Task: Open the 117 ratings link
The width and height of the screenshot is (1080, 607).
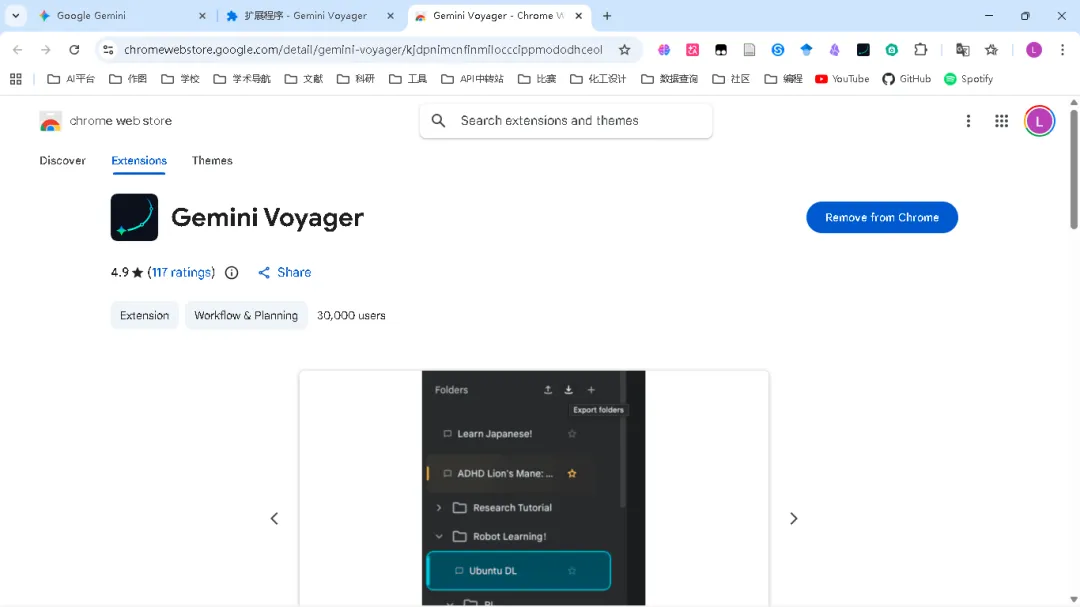Action: point(182,272)
